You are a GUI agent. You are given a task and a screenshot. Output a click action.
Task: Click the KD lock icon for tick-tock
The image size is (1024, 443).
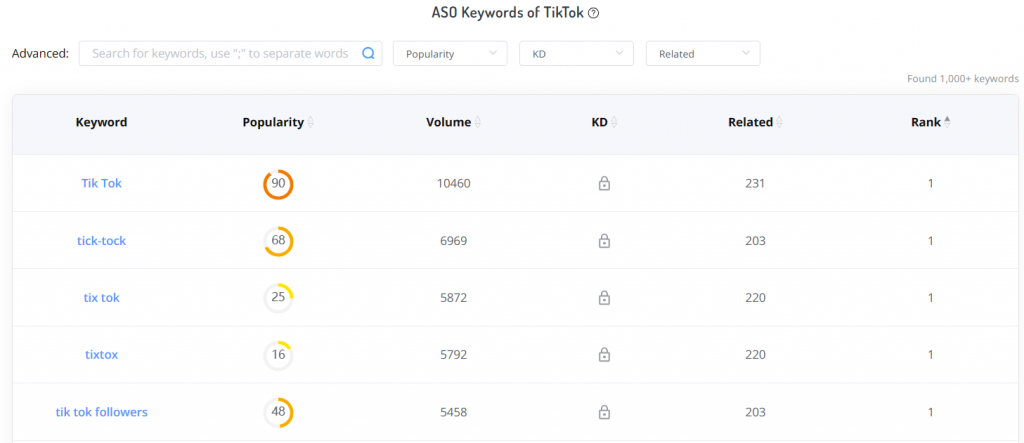[604, 241]
